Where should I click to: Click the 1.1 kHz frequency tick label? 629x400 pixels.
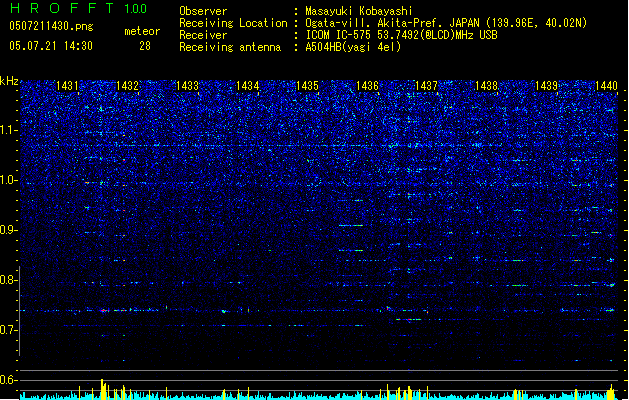pos(9,130)
